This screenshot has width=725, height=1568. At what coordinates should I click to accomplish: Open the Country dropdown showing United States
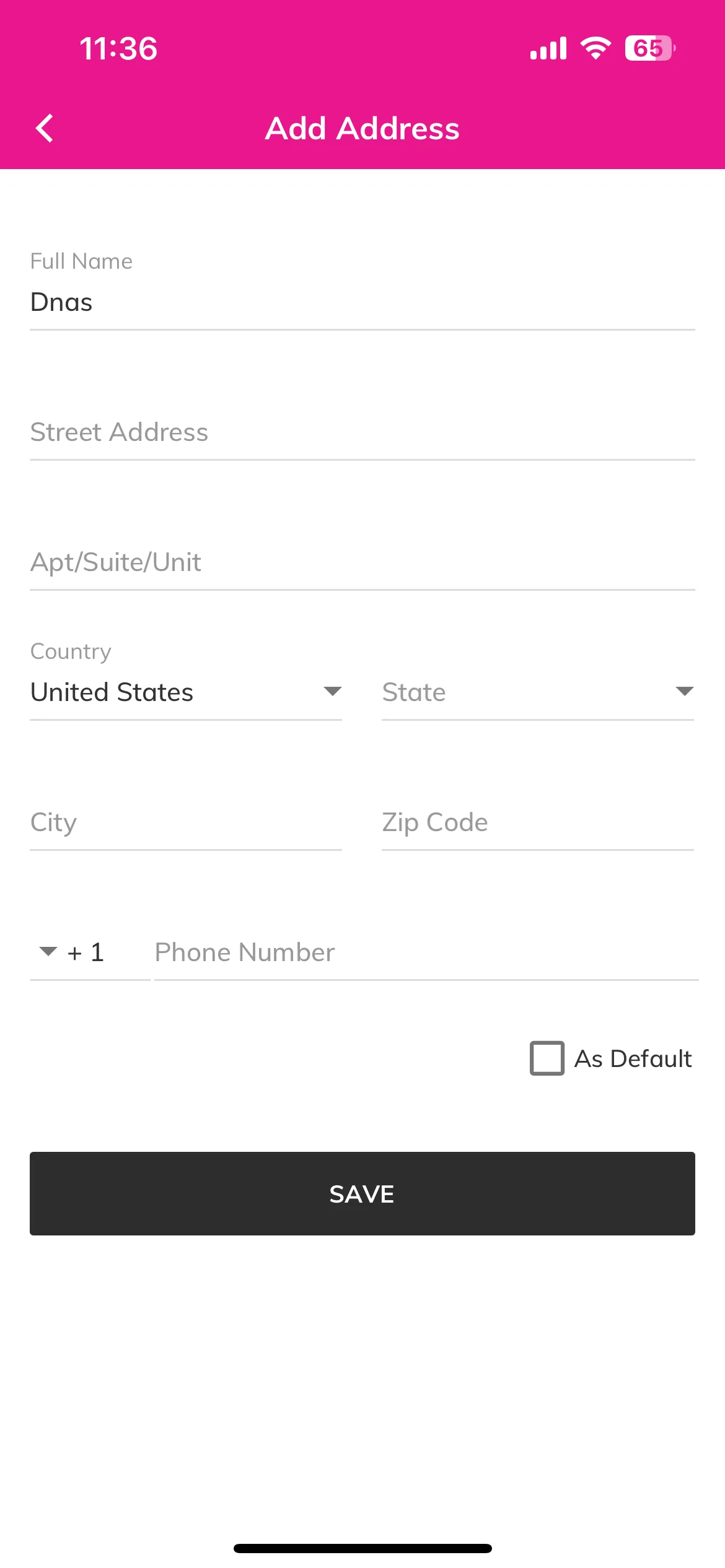point(186,692)
